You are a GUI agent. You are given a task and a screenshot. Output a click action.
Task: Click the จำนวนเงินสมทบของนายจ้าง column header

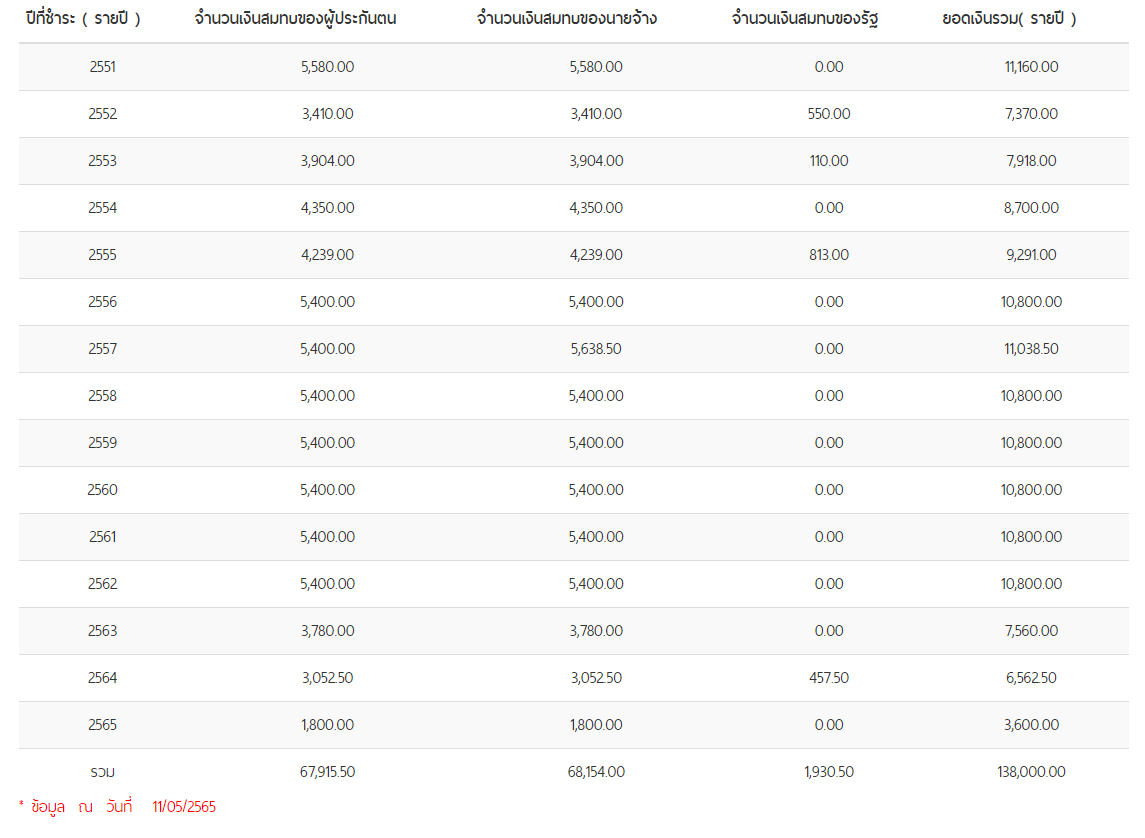[567, 18]
